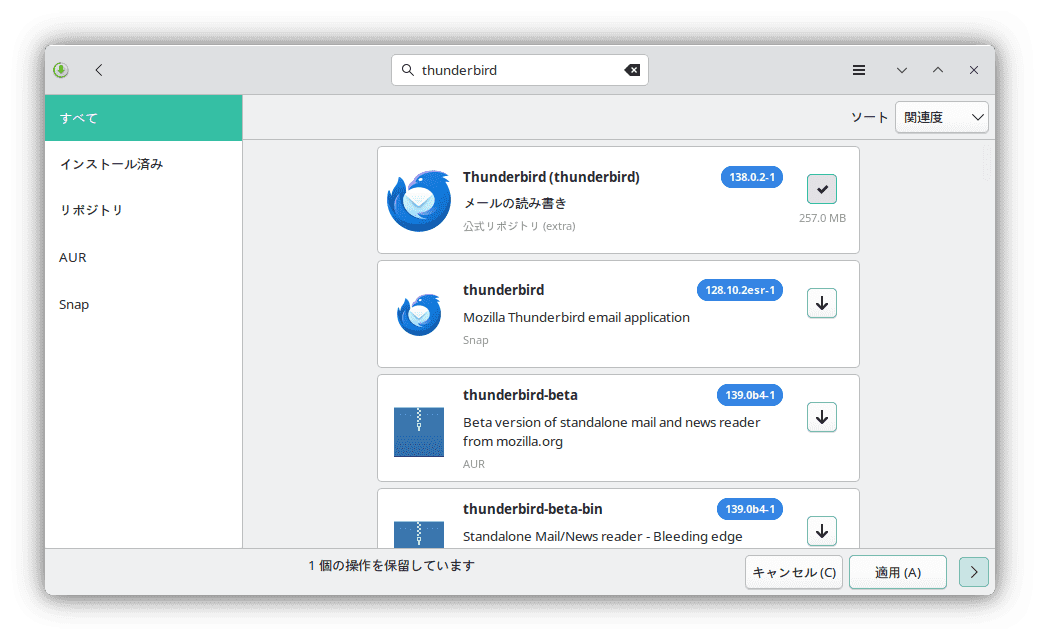The width and height of the screenshot is (1040, 640).
Task: Click the Thunderbird (thunderbird) title
Action: pyautogui.click(x=551, y=177)
